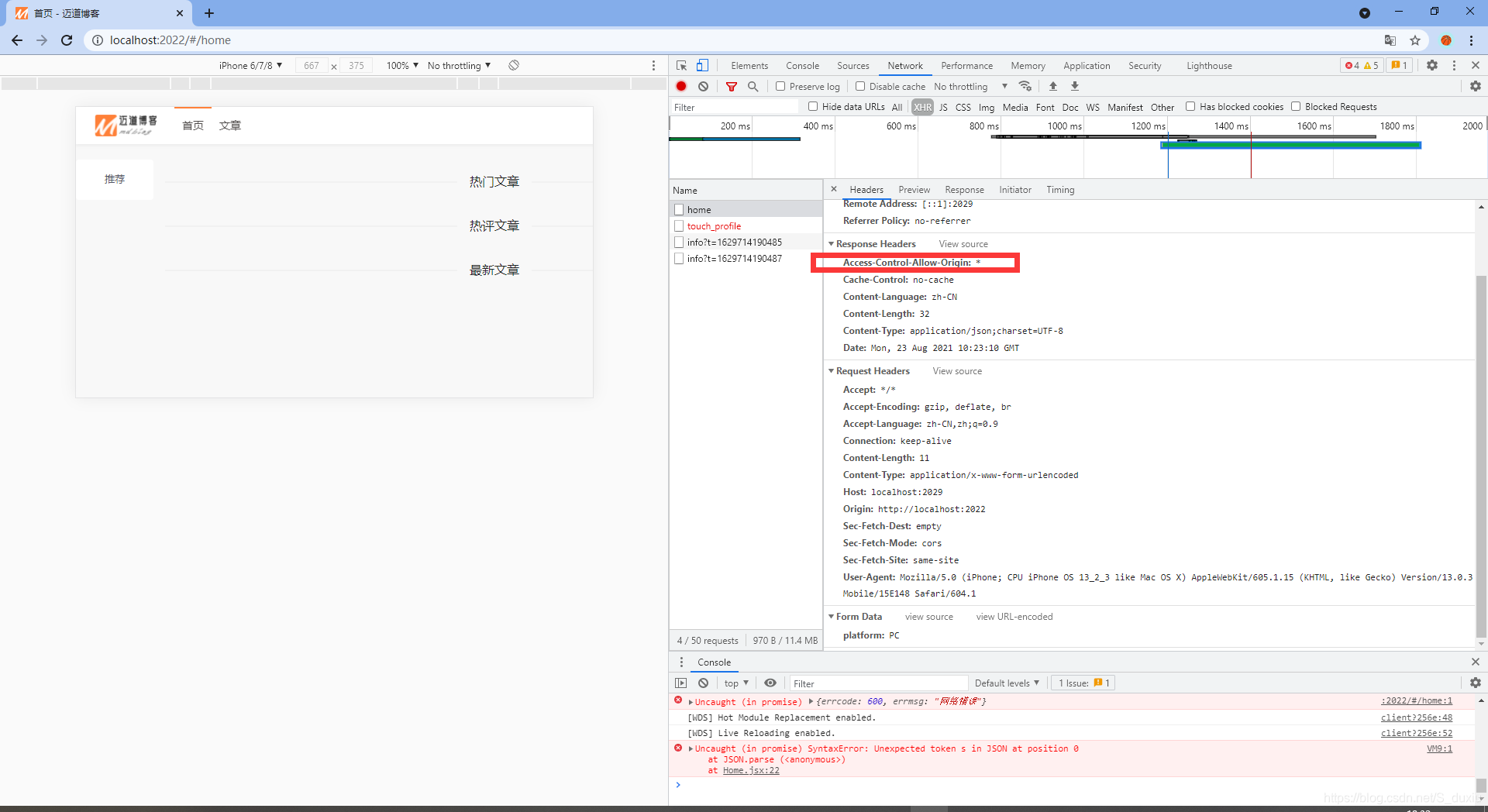Viewport: 1488px width, 812px height.
Task: Rotate the device viewport icon
Action: 514,65
